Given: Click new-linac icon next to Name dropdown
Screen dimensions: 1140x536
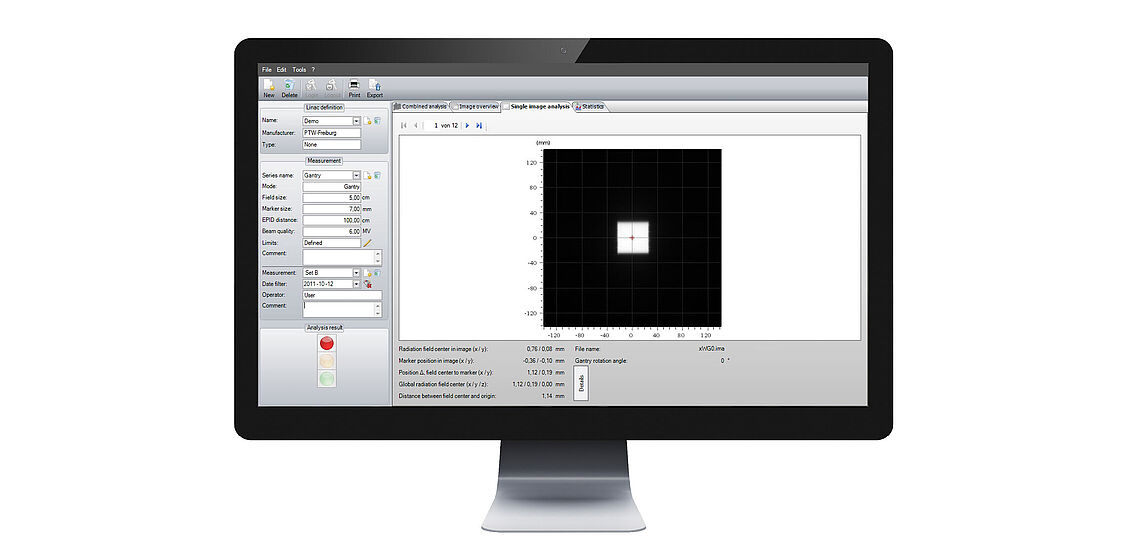Looking at the screenshot, I should (x=367, y=120).
